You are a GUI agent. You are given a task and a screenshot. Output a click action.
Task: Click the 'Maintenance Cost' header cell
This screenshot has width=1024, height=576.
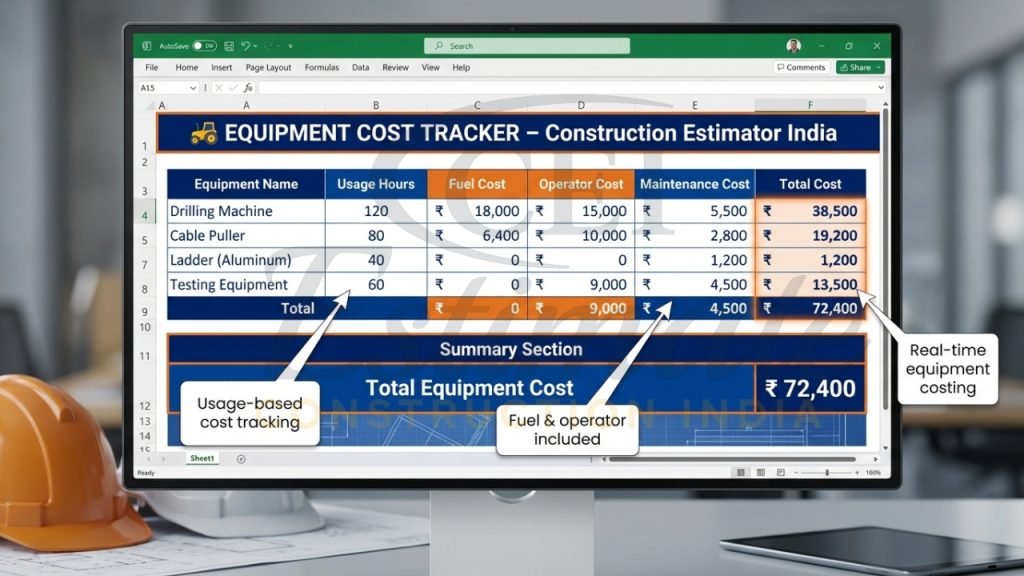point(694,184)
